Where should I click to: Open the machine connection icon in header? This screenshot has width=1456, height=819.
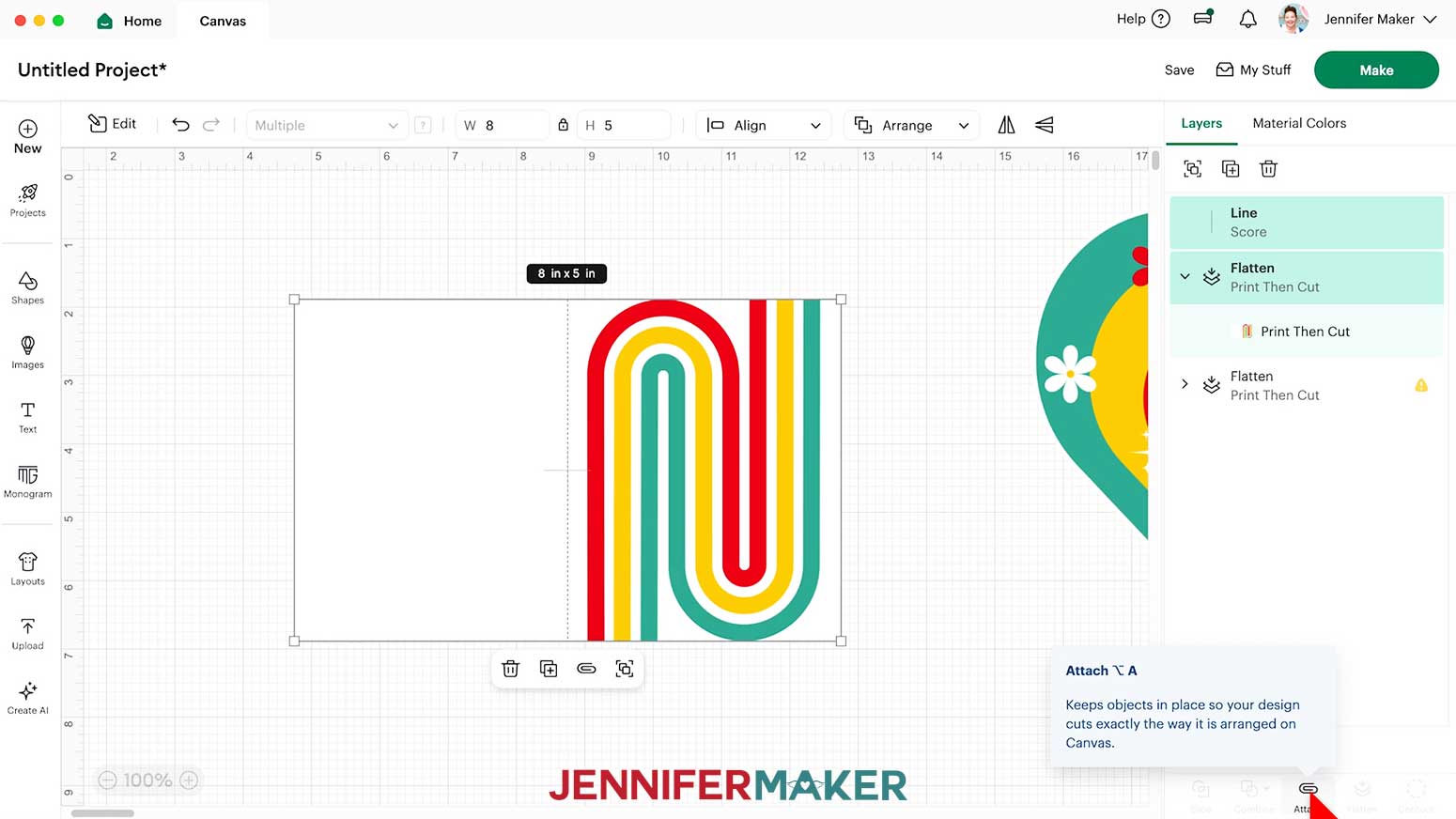tap(1203, 18)
